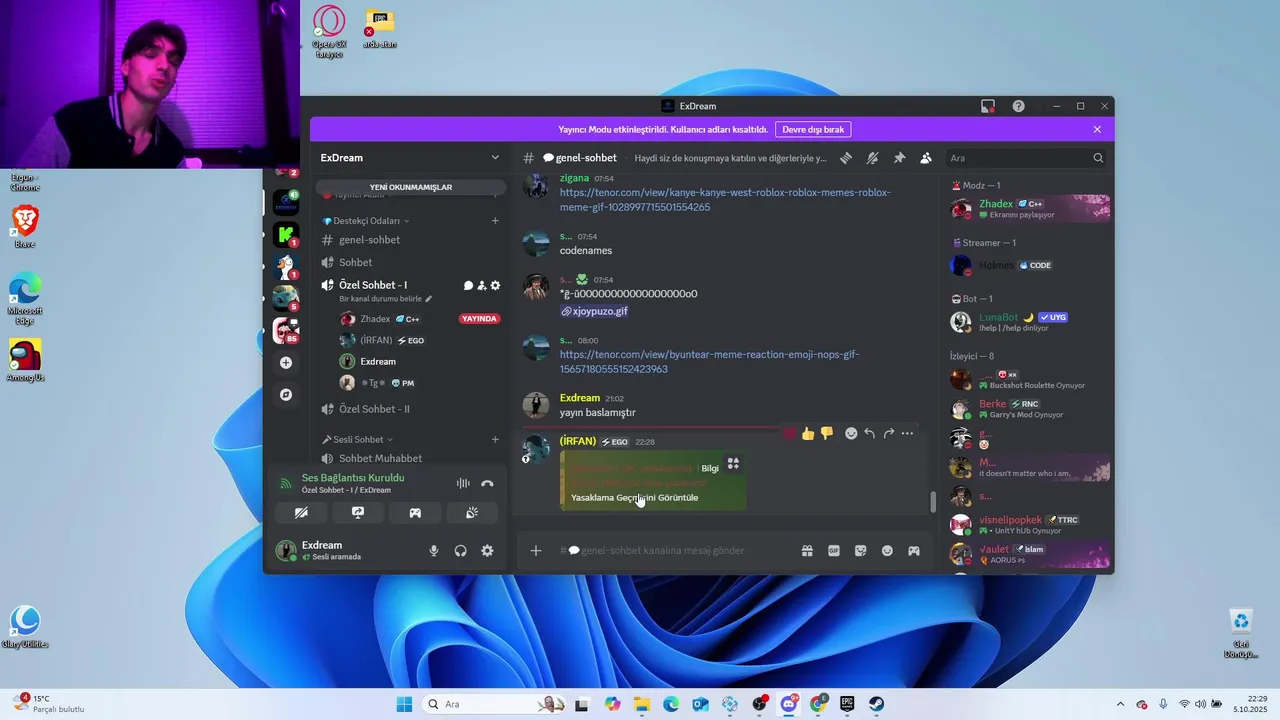Collapse the Sesli Sohbet category
Image resolution: width=1280 pixels, height=720 pixels.
pyautogui.click(x=357, y=439)
